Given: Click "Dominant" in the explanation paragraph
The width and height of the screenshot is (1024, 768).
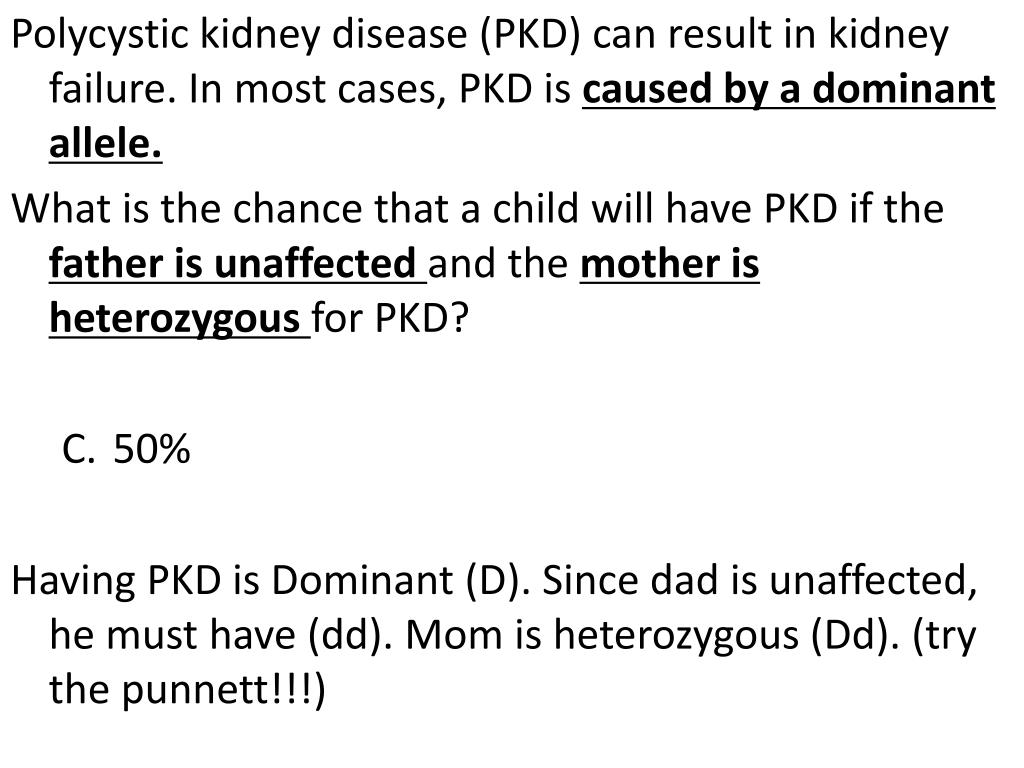Looking at the screenshot, I should pos(362,580).
